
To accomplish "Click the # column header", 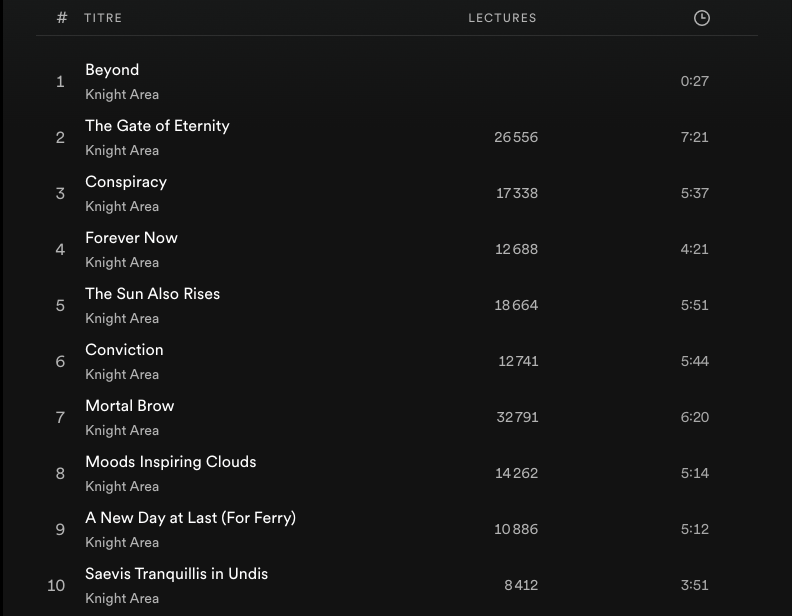I will click(x=62, y=18).
